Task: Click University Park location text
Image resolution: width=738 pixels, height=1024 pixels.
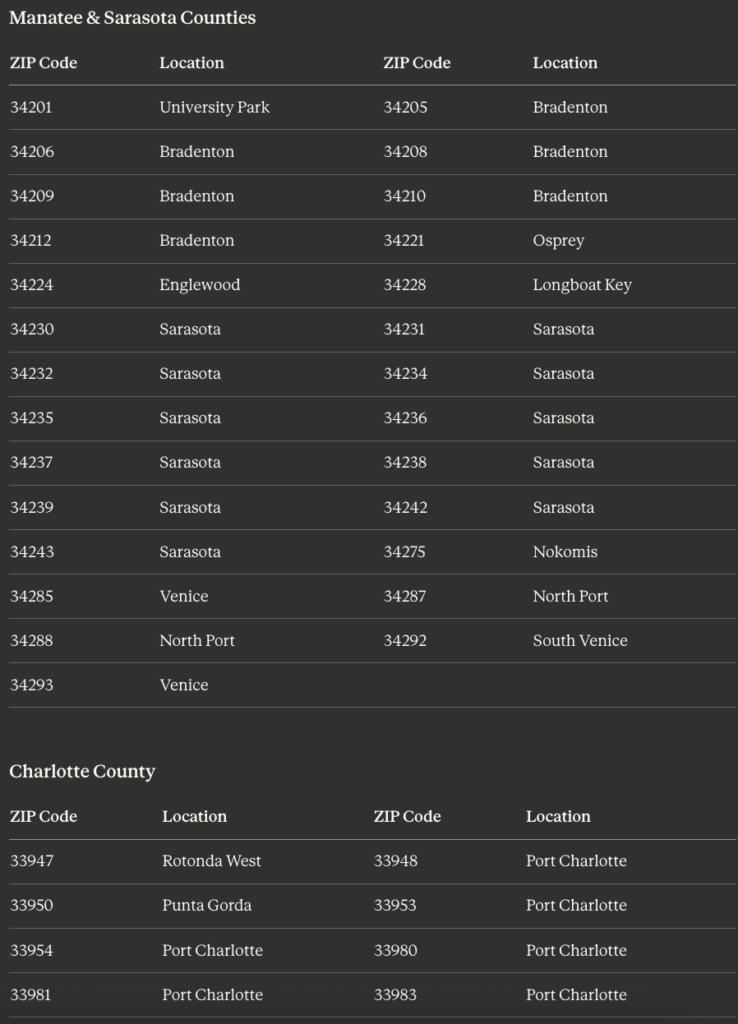Action: pyautogui.click(x=214, y=107)
